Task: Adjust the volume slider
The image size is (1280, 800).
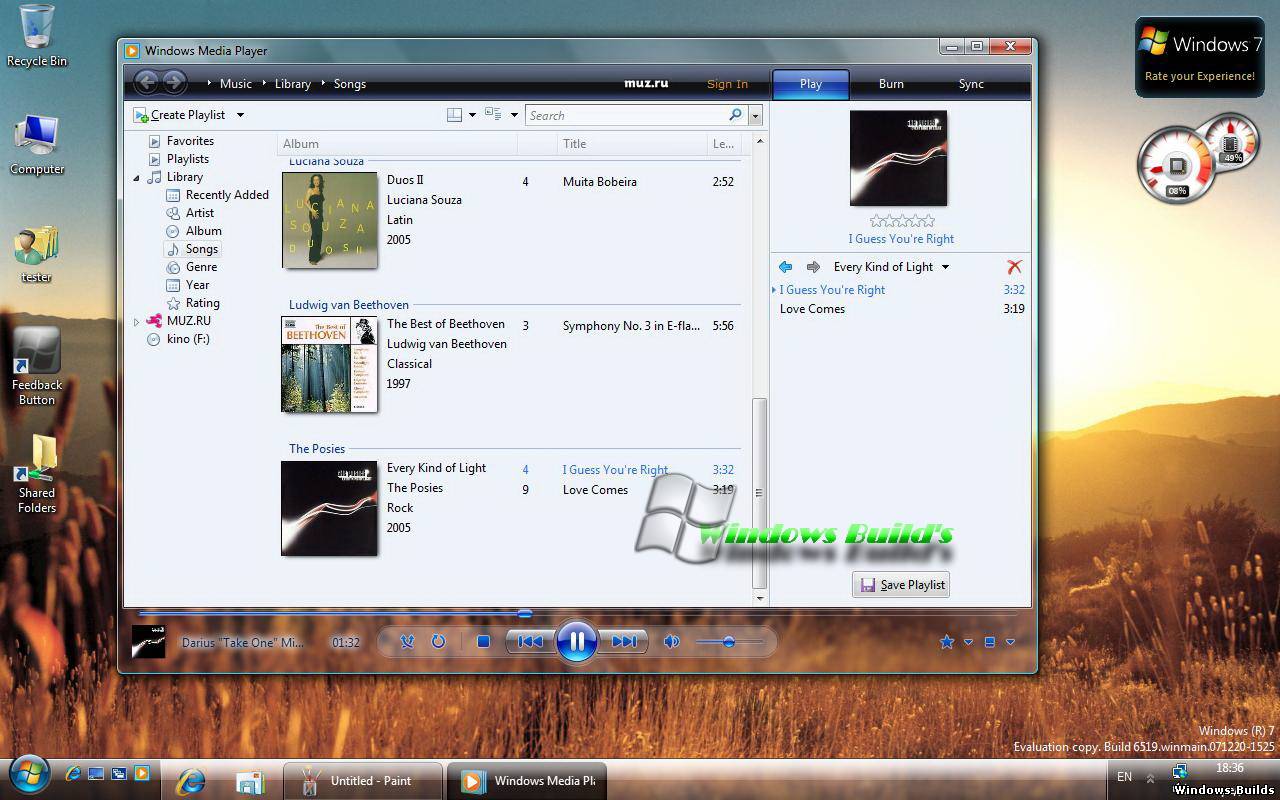Action: [x=729, y=642]
